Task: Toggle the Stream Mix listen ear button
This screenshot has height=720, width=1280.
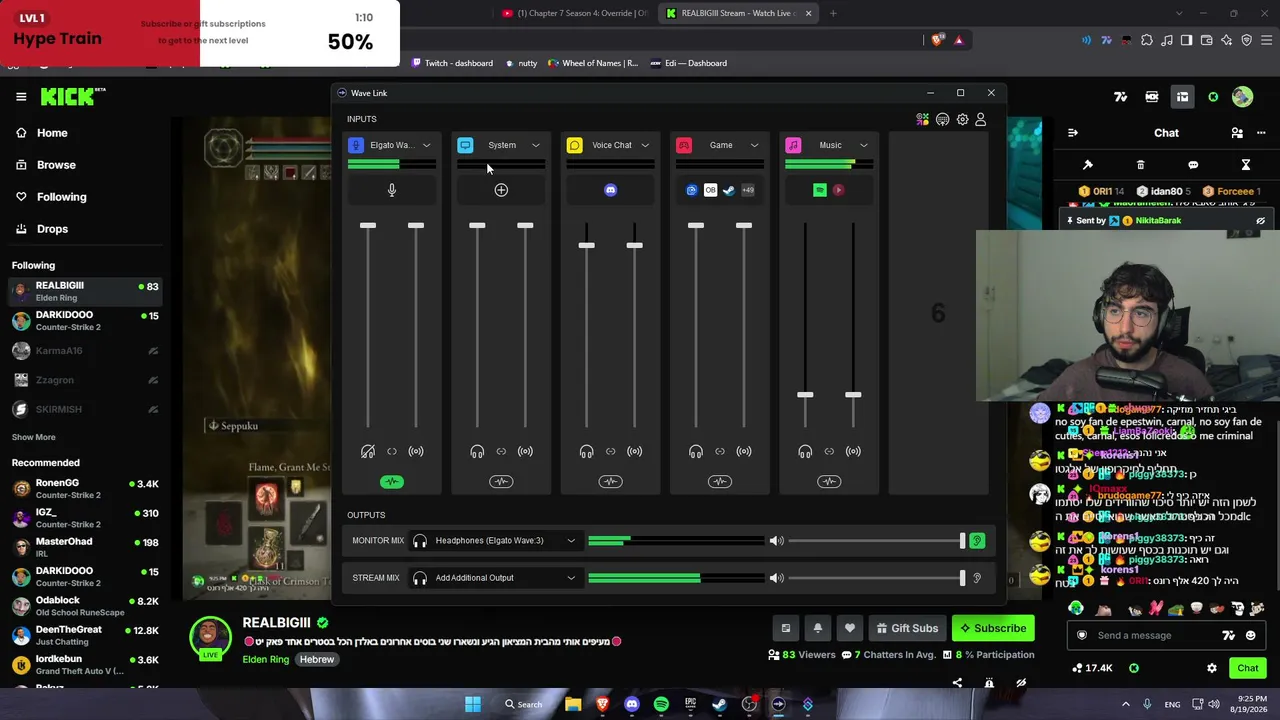Action: tap(977, 578)
